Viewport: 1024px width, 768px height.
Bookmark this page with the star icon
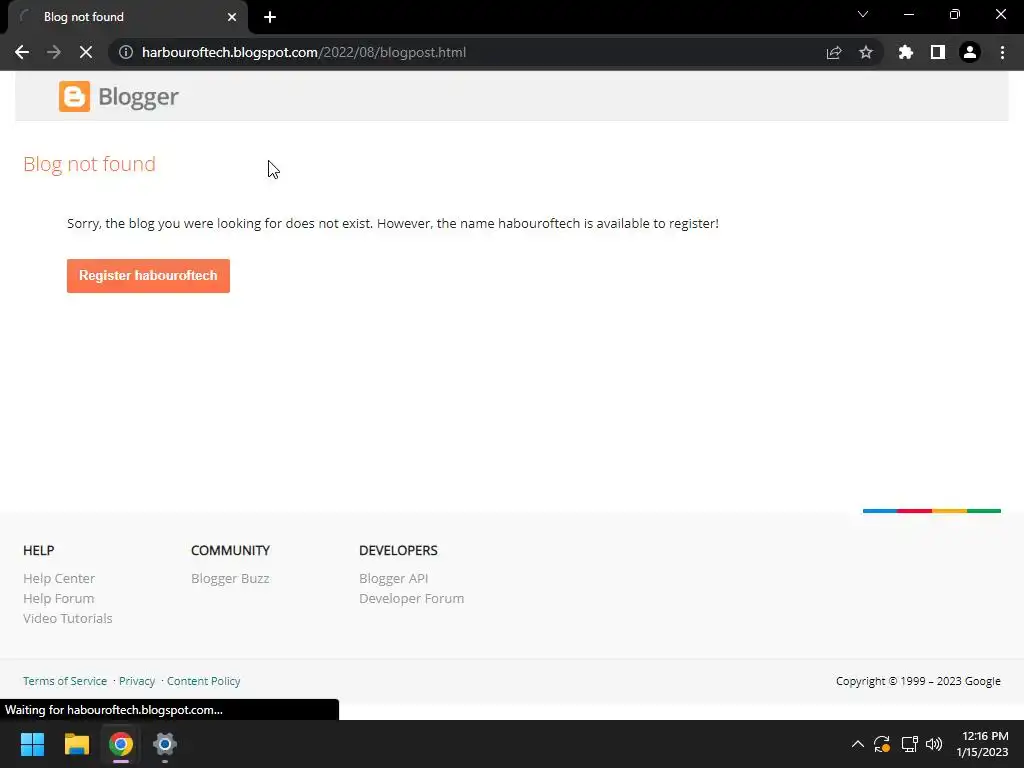(x=866, y=52)
